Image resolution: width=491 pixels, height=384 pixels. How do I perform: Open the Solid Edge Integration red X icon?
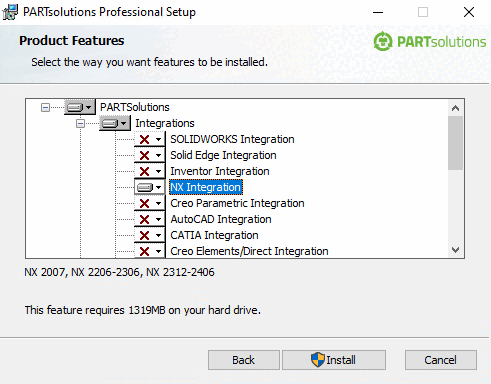coord(150,155)
